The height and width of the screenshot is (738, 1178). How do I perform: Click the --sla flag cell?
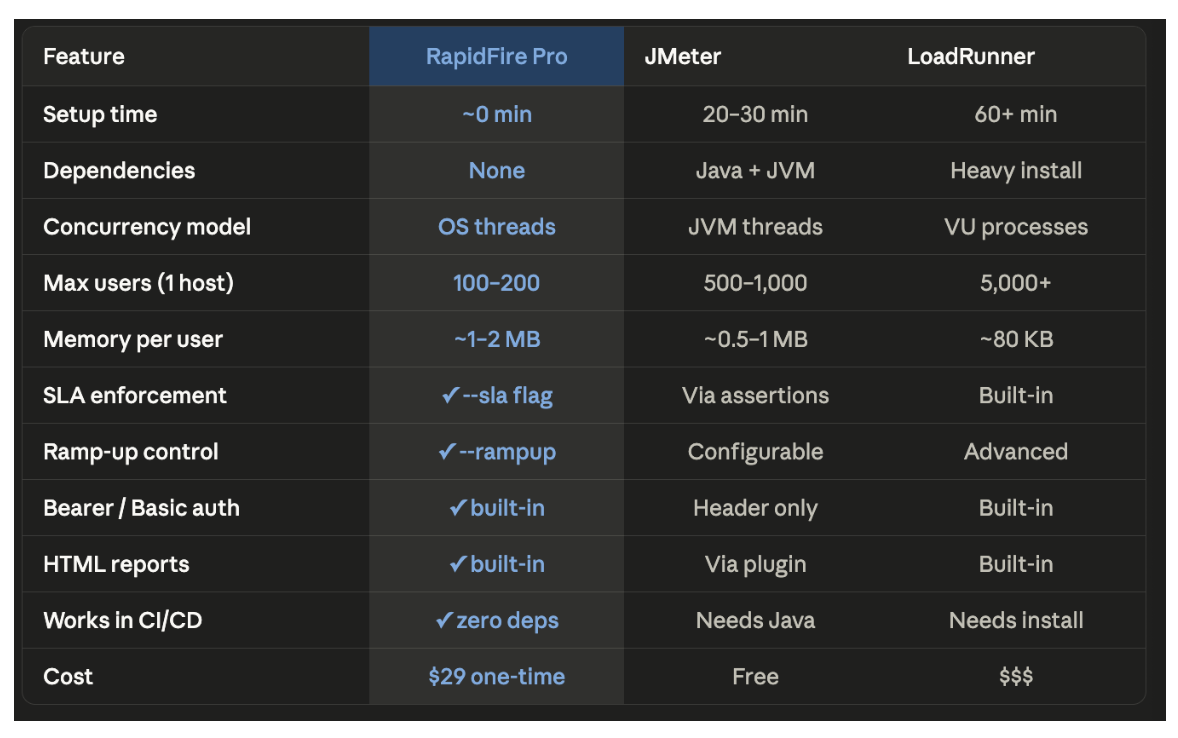[497, 395]
